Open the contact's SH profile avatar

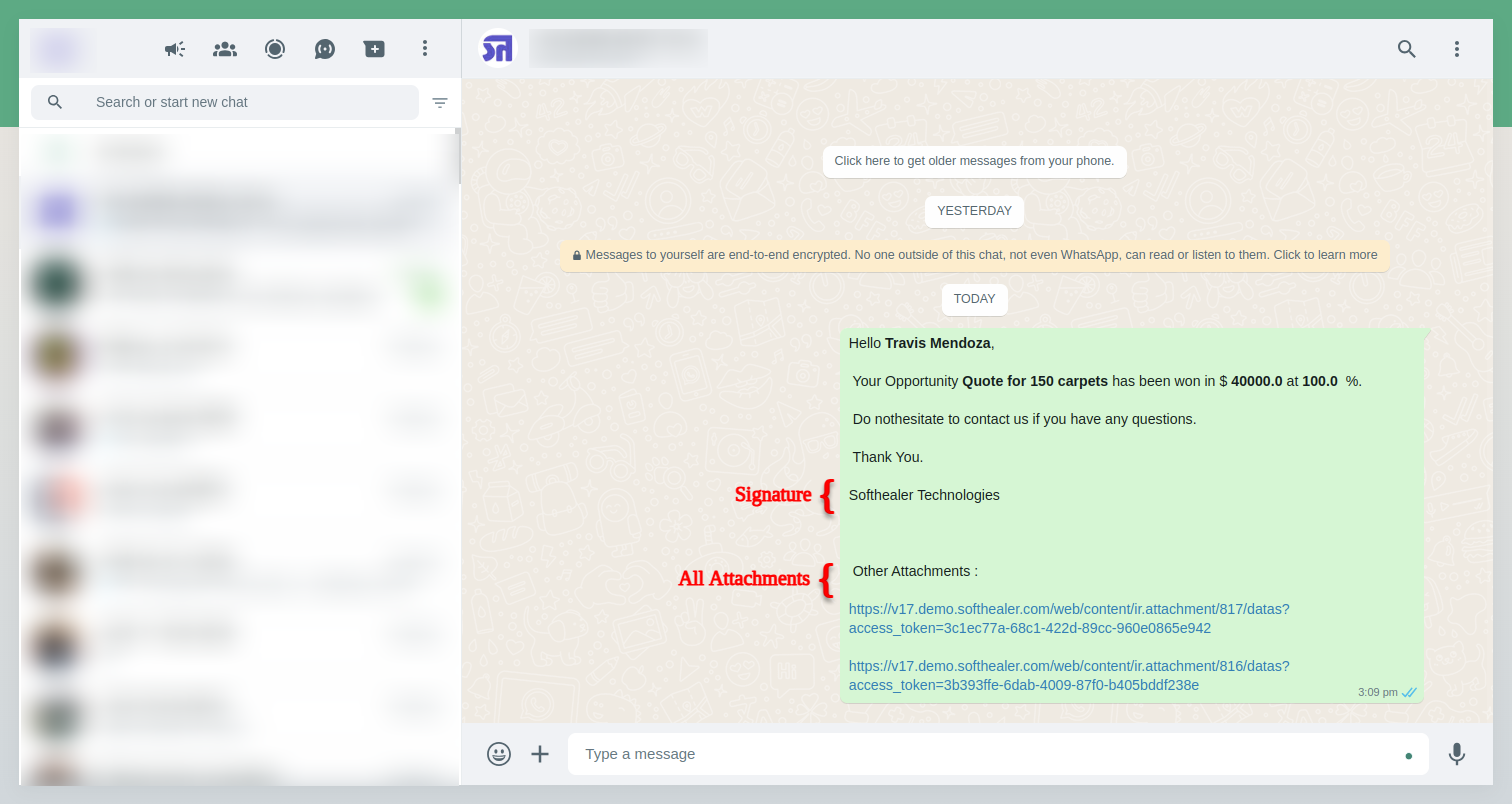497,48
